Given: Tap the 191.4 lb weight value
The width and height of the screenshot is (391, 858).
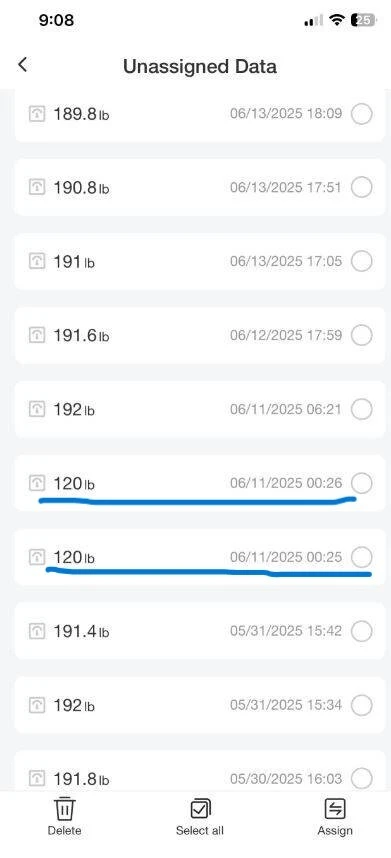Looking at the screenshot, I should (x=81, y=631).
